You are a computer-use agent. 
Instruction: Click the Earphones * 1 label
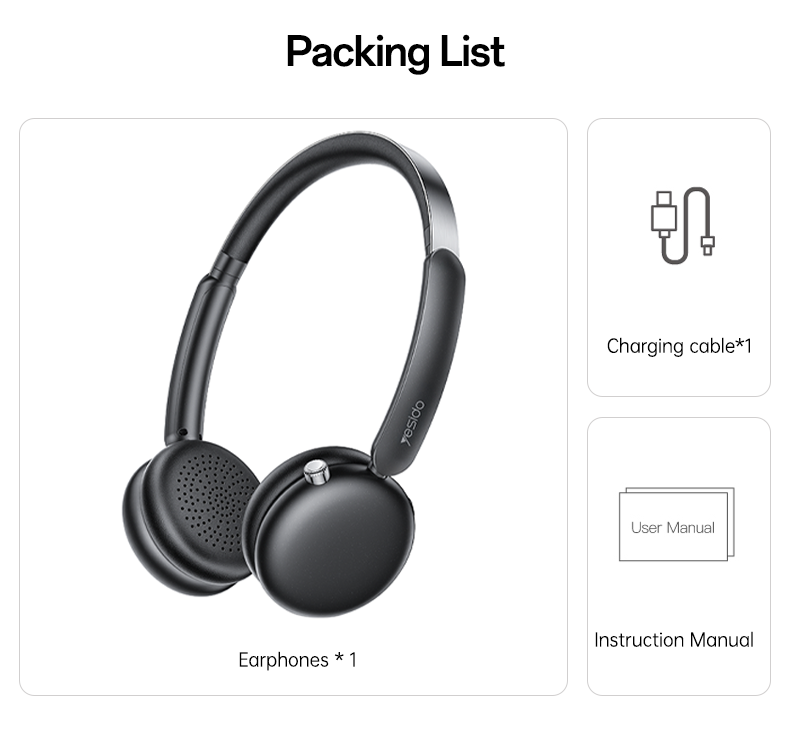(297, 659)
